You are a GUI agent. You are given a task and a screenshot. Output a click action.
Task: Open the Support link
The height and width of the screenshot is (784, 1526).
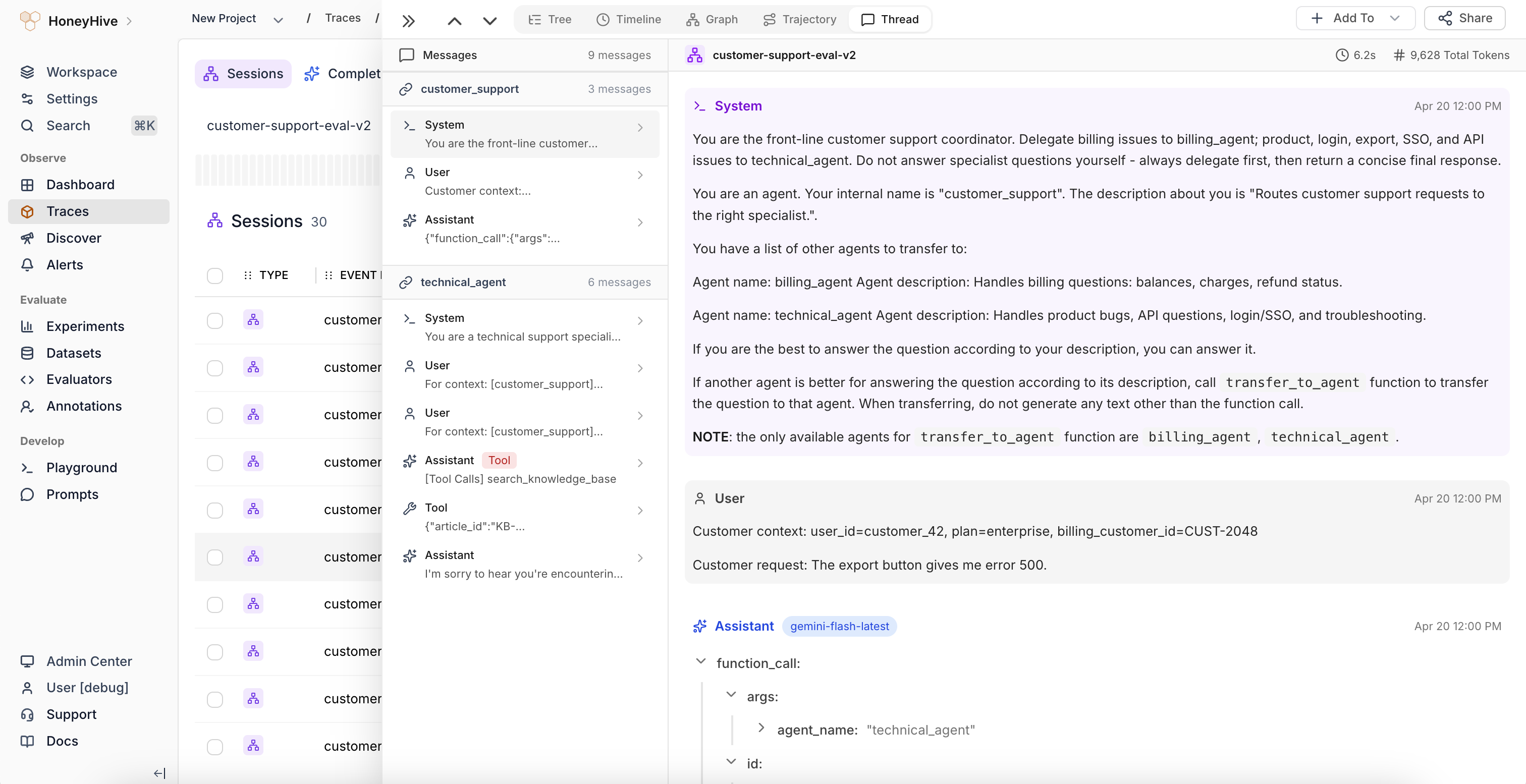coord(71,714)
